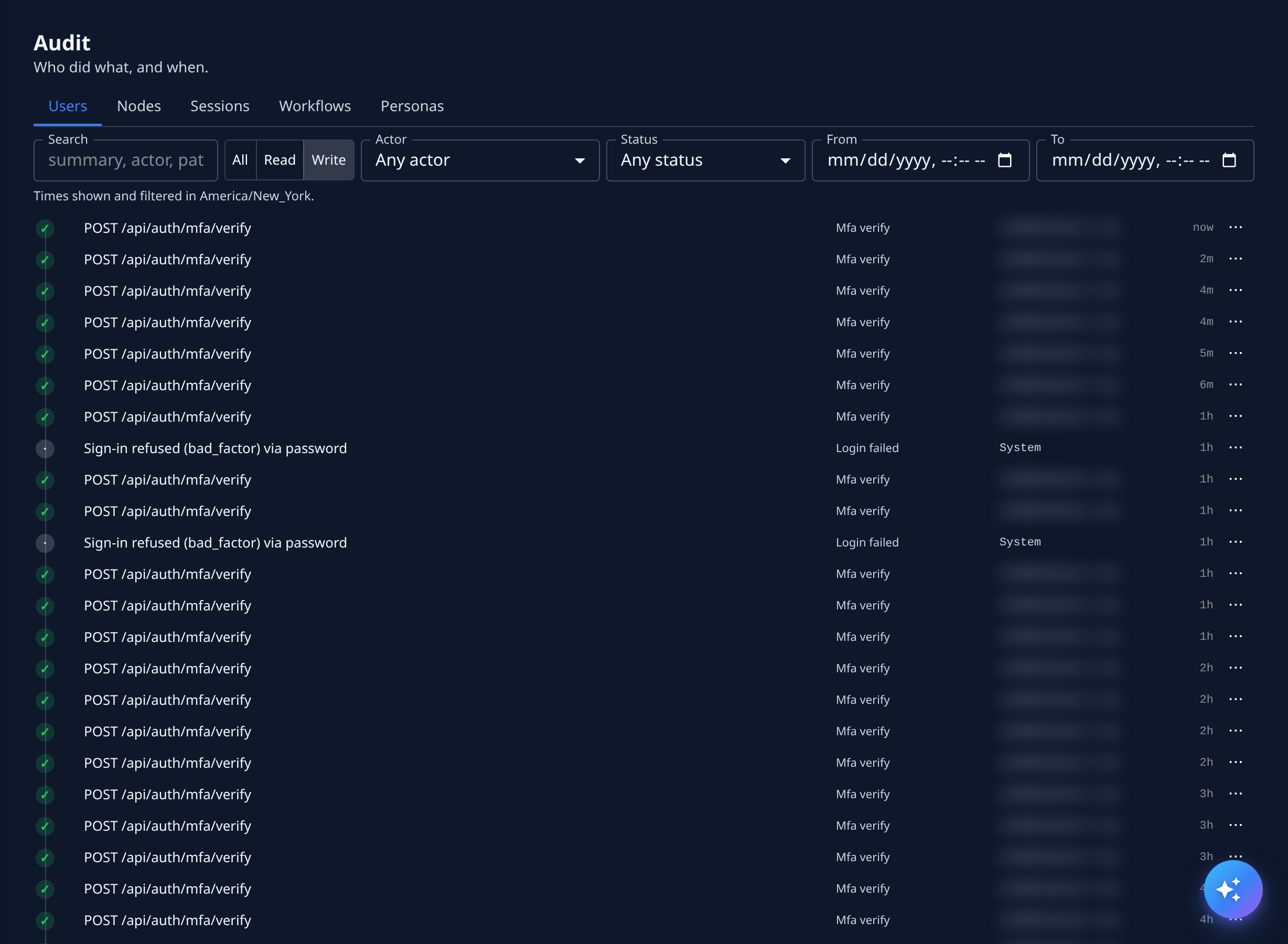Select the Read filter toggle
The image size is (1288, 944).
point(280,160)
